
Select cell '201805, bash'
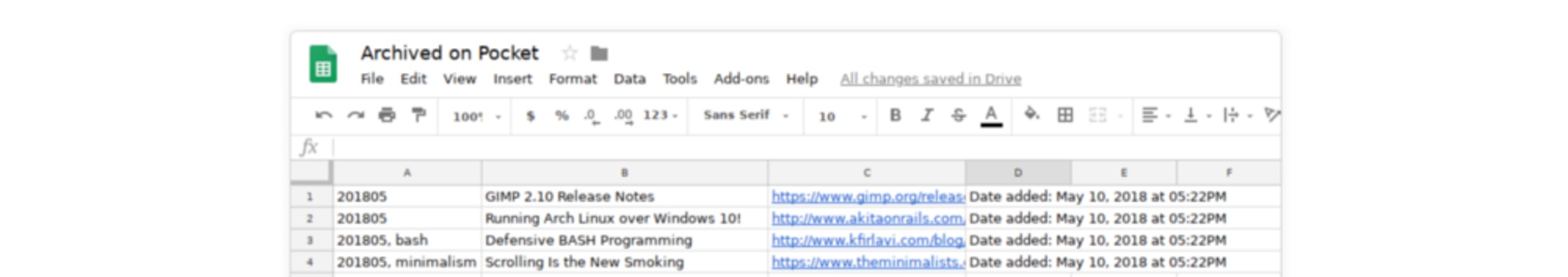coord(407,240)
